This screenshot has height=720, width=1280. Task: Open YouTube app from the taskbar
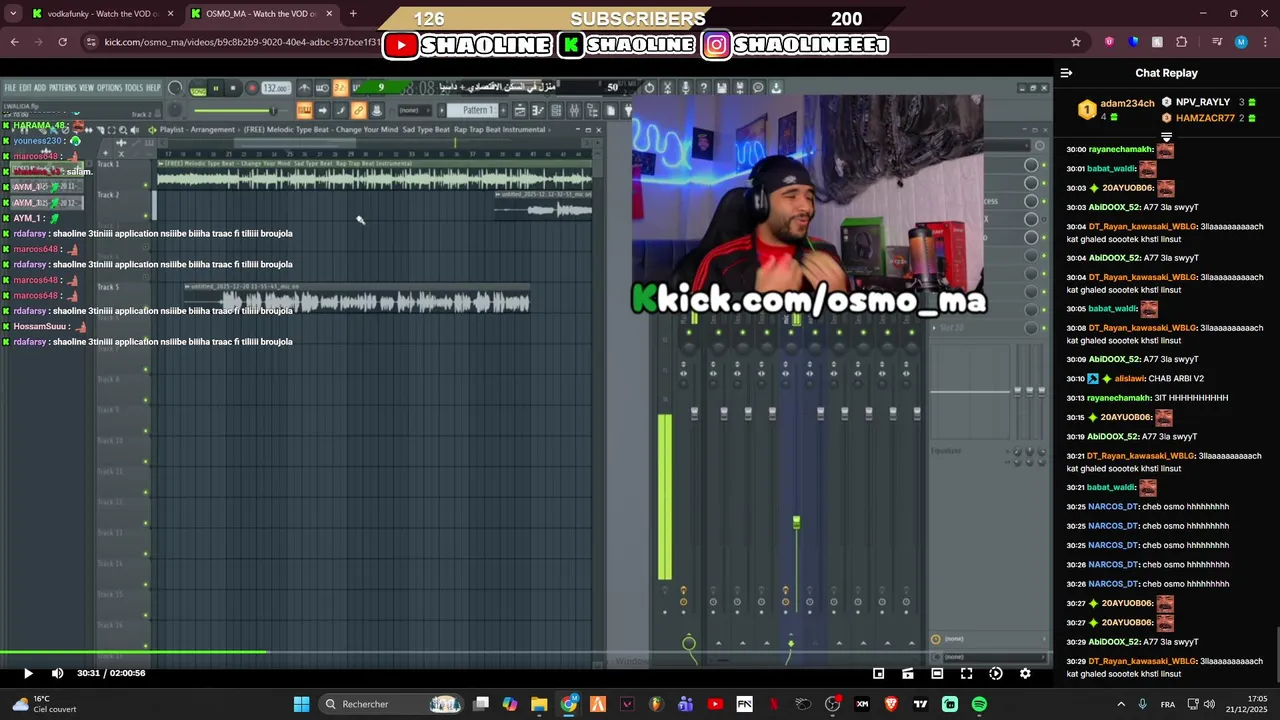coord(715,704)
